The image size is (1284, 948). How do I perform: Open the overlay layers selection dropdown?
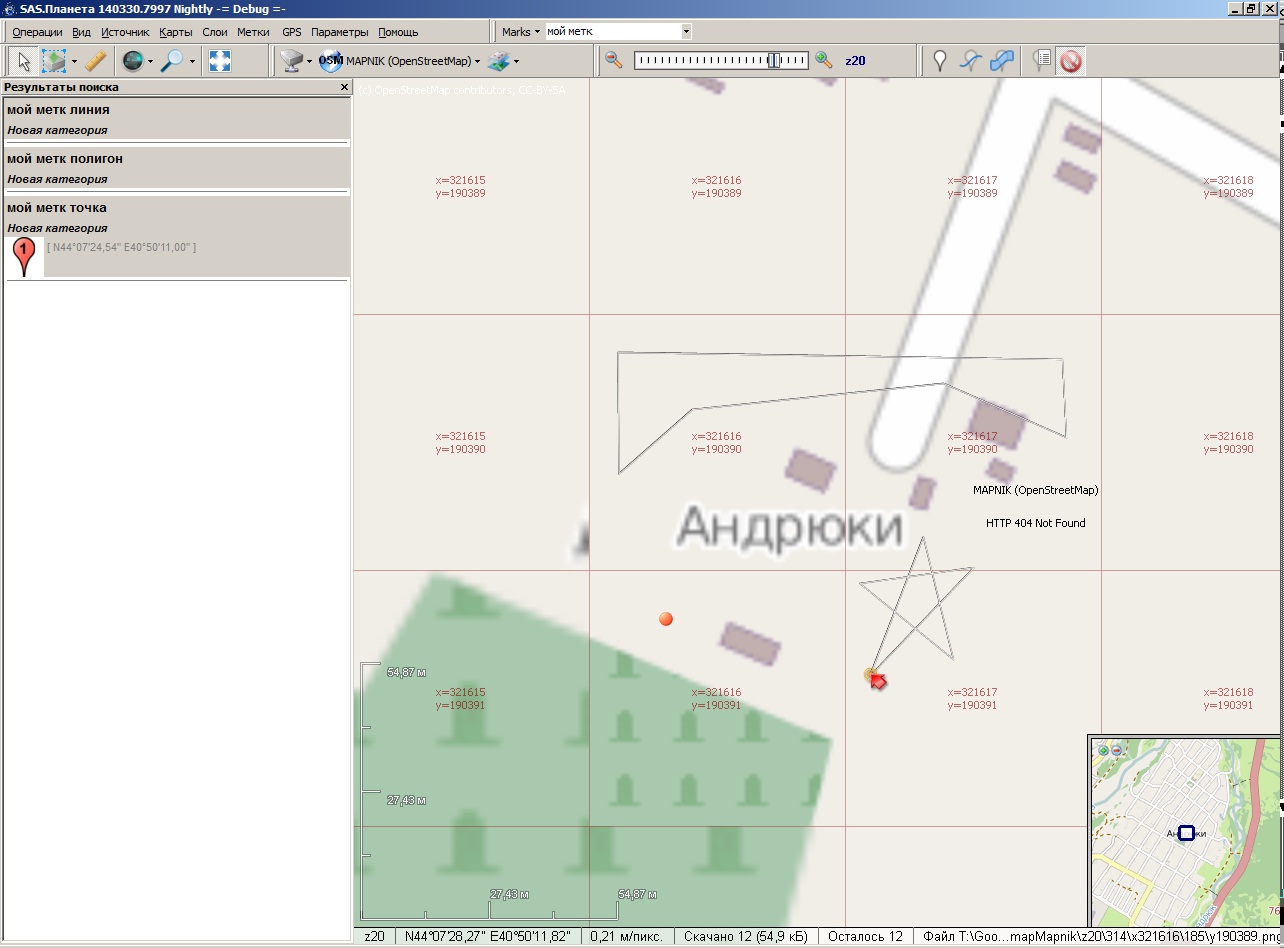click(x=503, y=61)
